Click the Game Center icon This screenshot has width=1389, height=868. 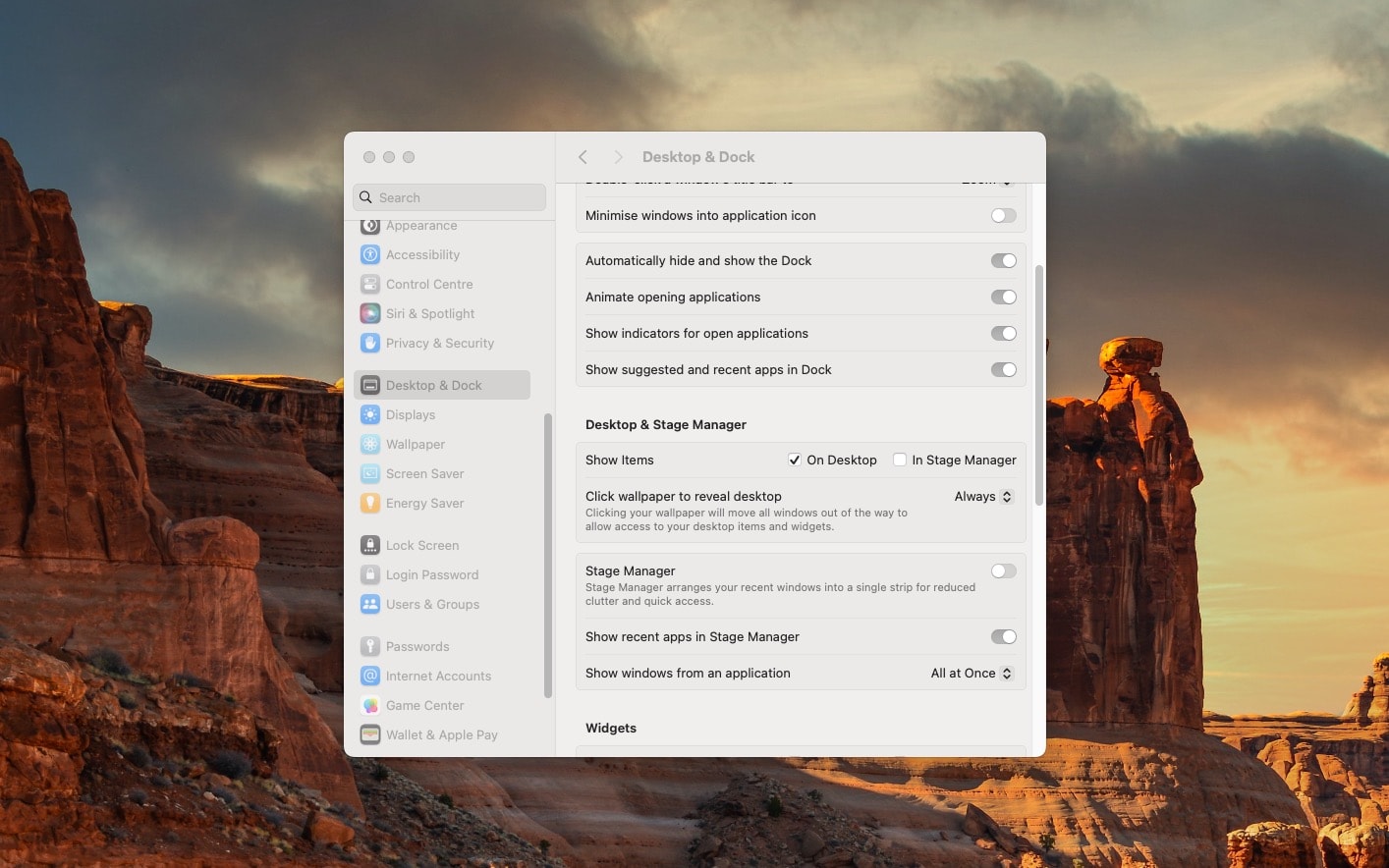point(370,705)
